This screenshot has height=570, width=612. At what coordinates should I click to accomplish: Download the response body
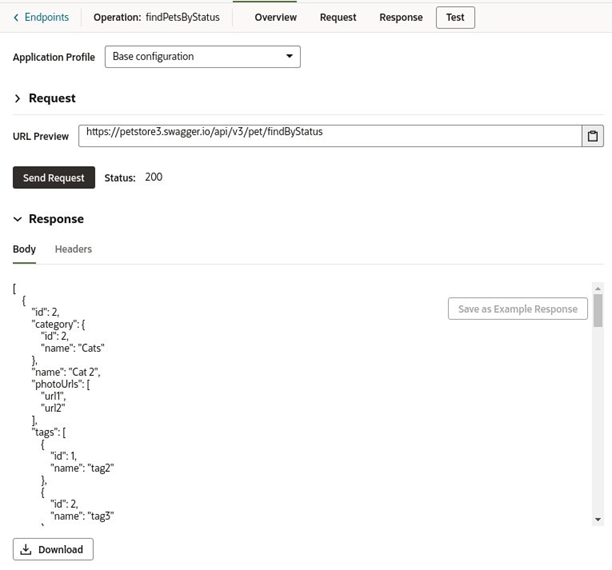click(x=53, y=549)
